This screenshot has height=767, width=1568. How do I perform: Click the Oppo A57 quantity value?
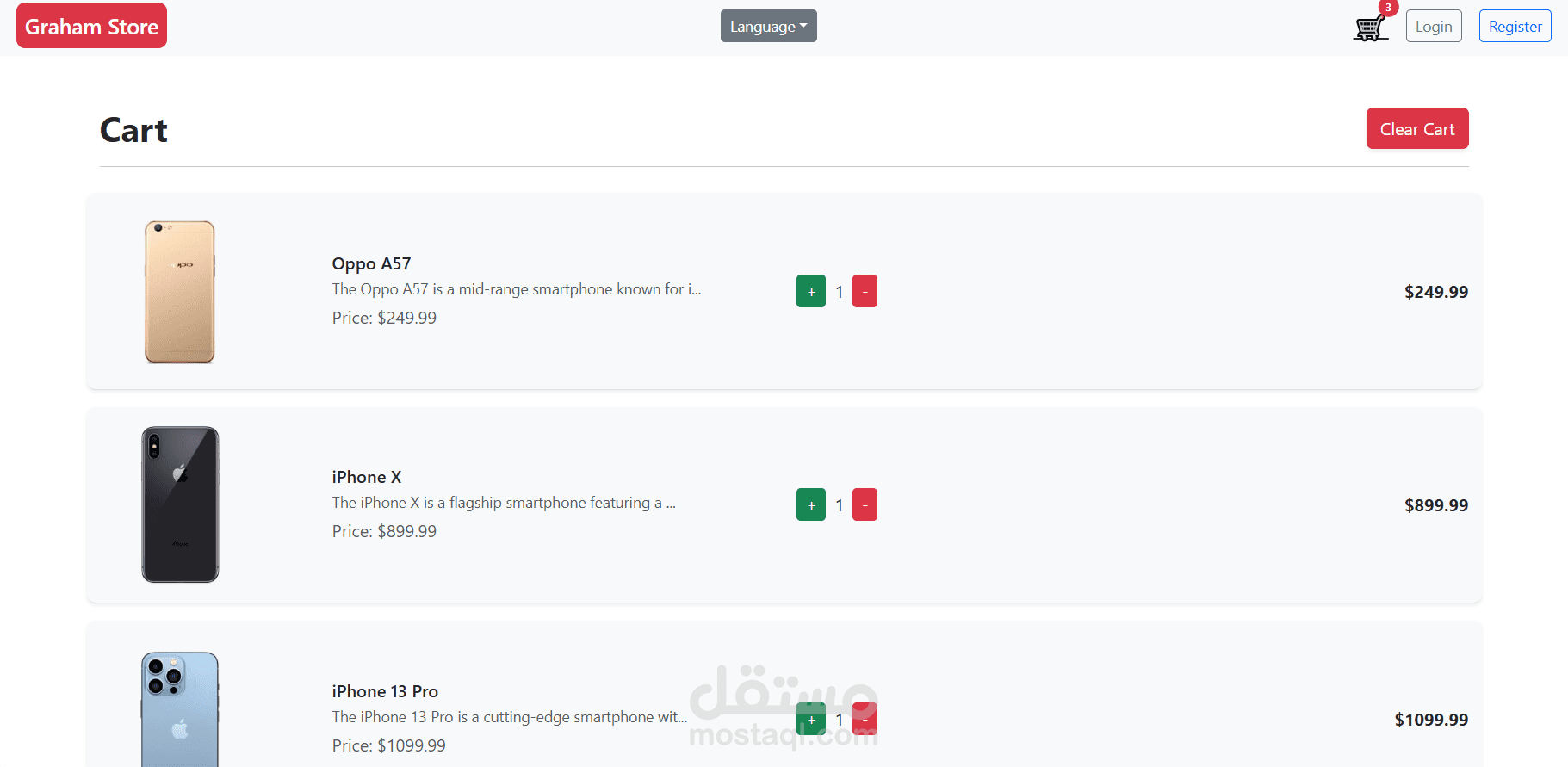point(840,292)
